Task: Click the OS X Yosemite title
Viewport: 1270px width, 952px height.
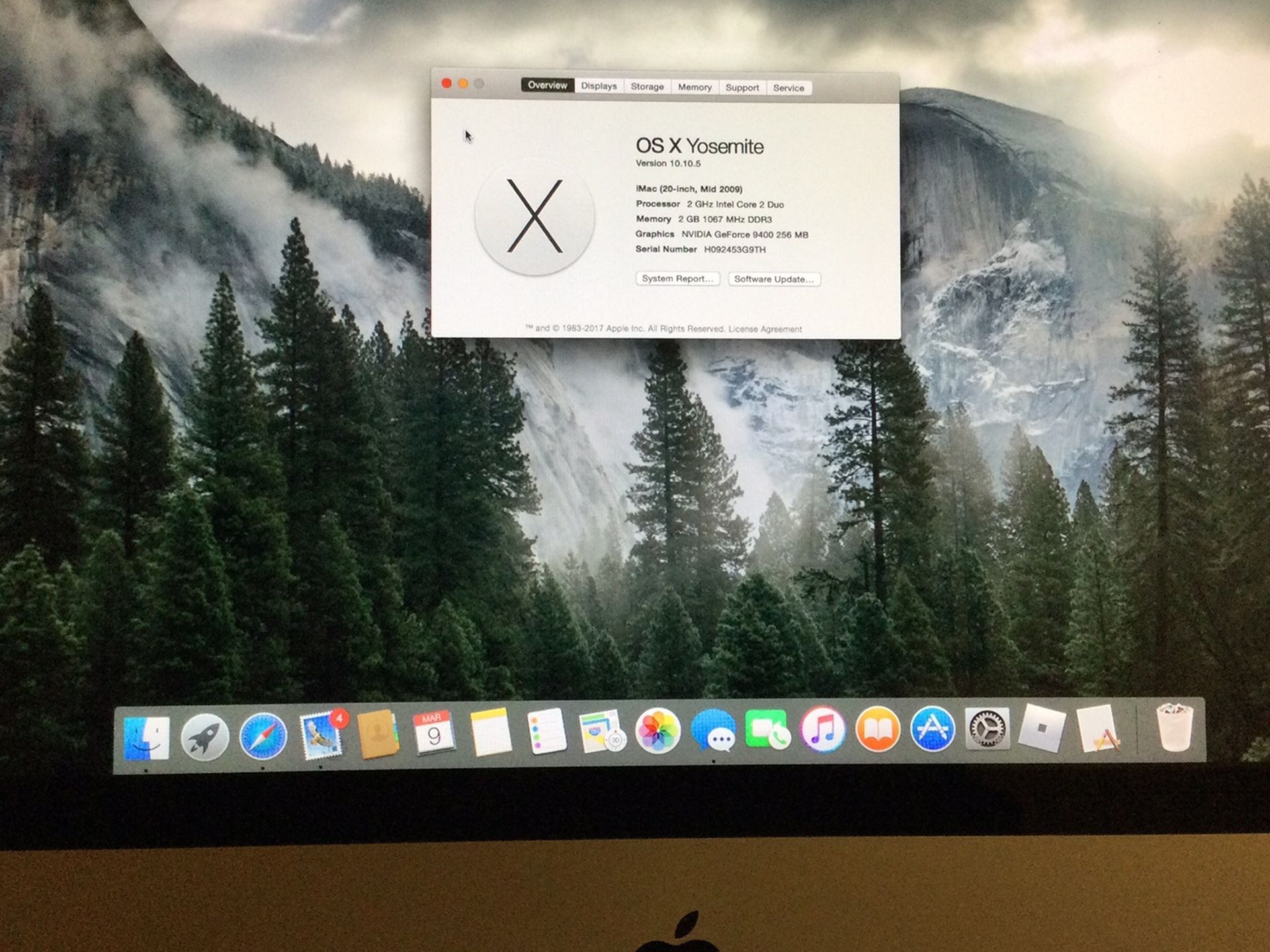Action: tap(700, 146)
